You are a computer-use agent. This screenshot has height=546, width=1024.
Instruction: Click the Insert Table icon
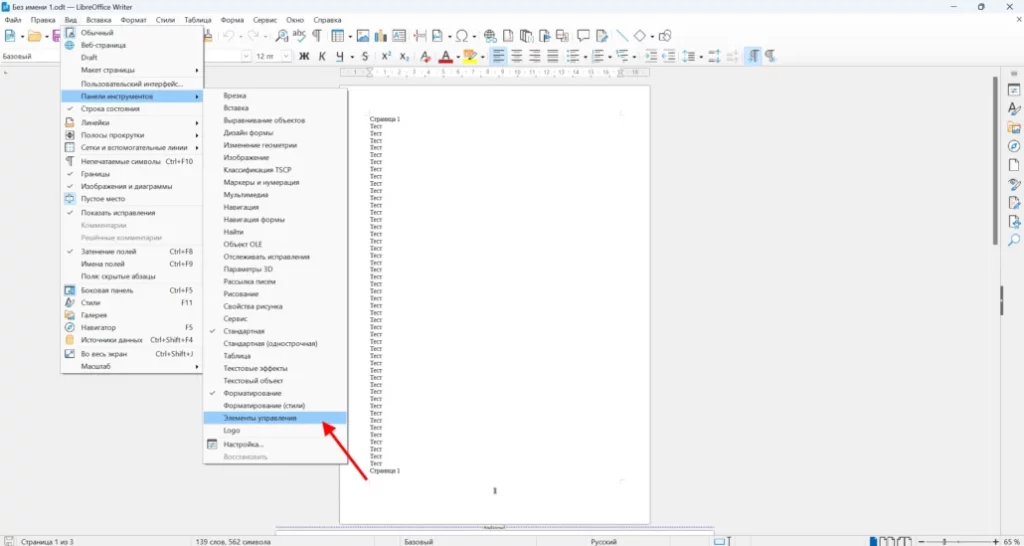337,35
